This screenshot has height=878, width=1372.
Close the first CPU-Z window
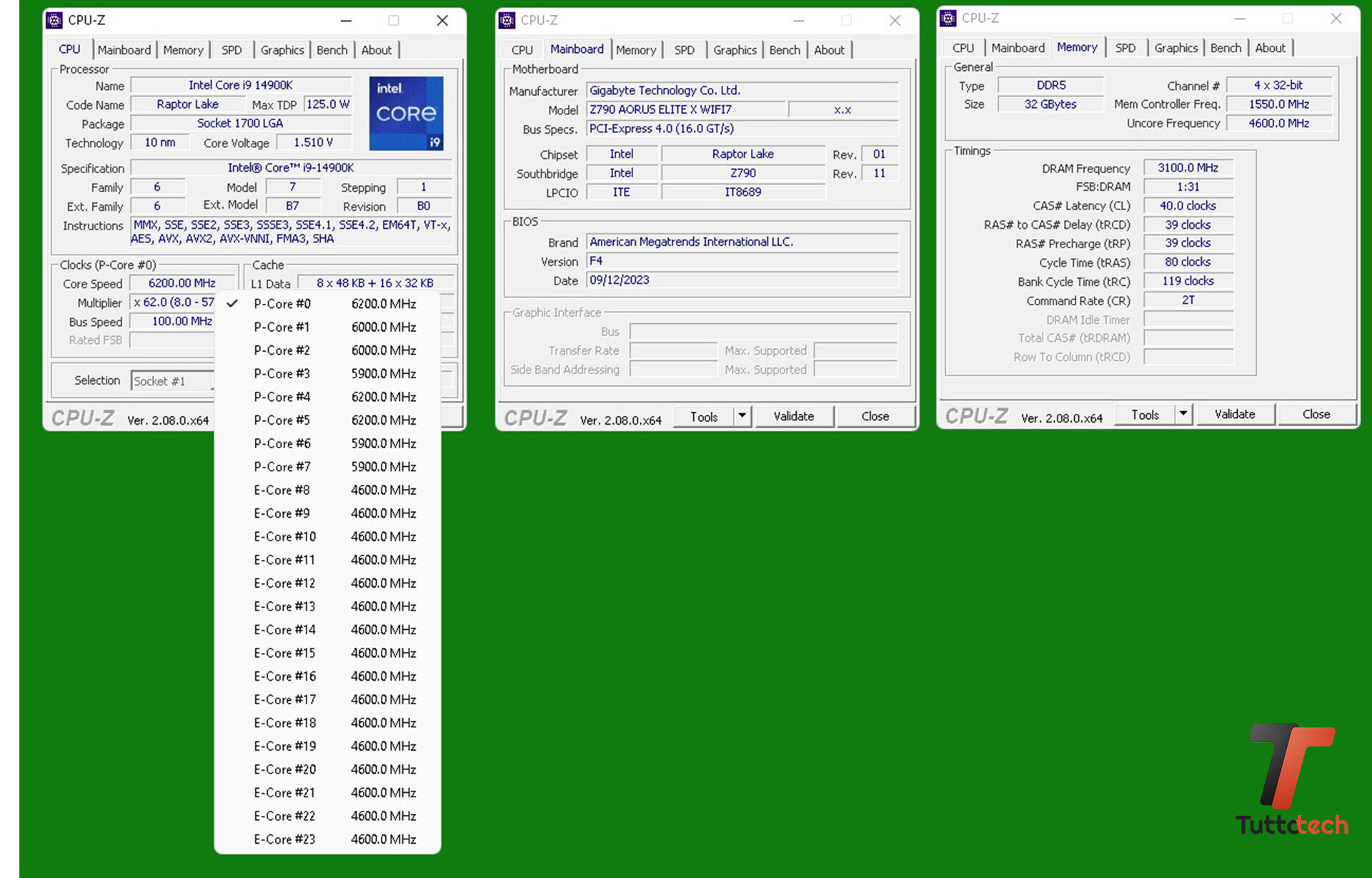[x=442, y=21]
